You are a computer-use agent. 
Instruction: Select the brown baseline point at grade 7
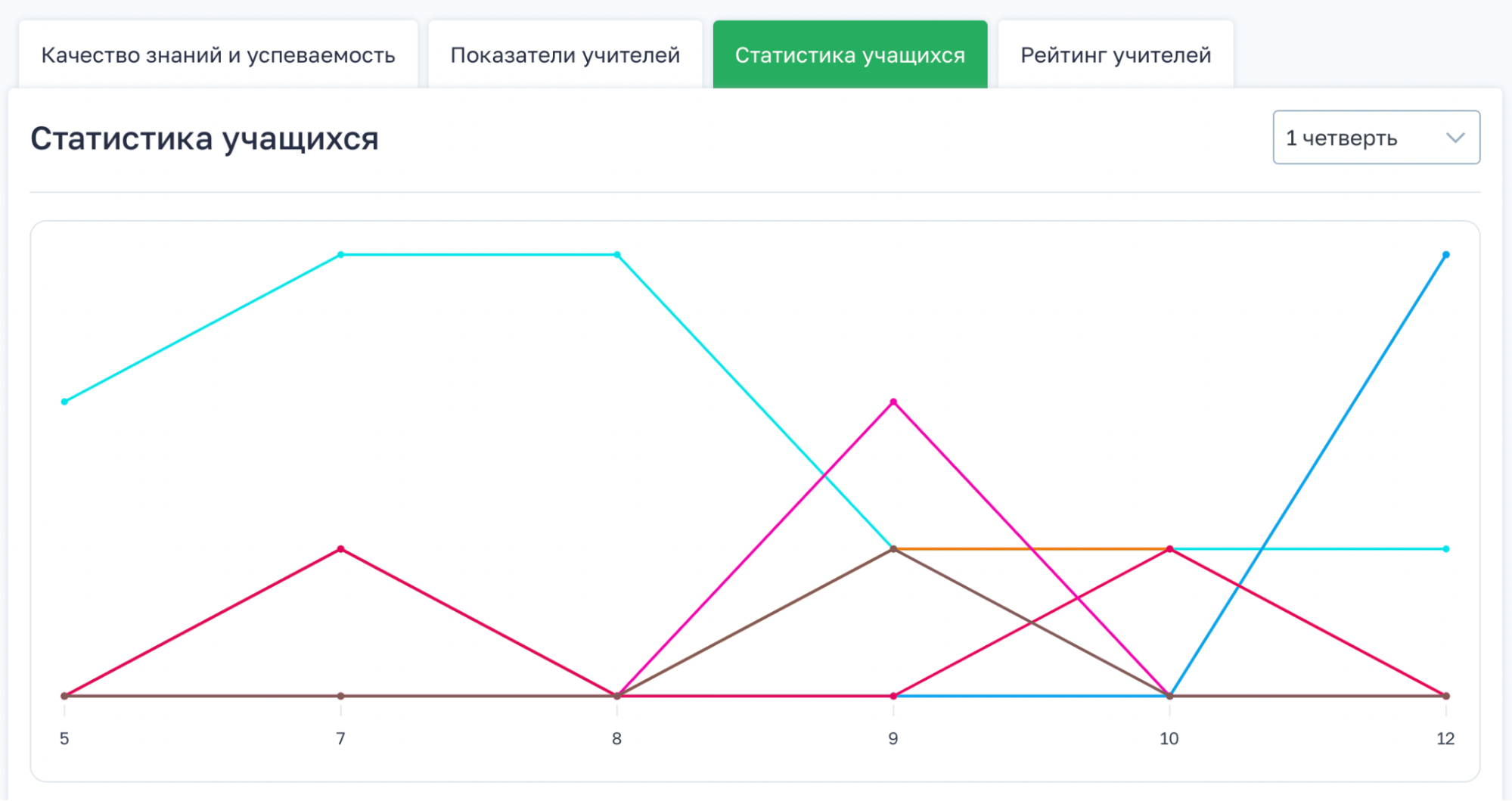341,696
